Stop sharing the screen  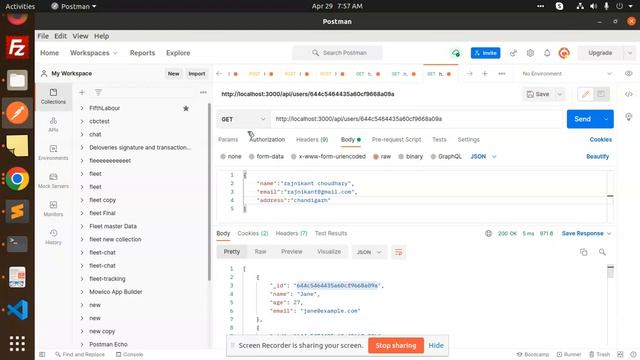tap(396, 345)
